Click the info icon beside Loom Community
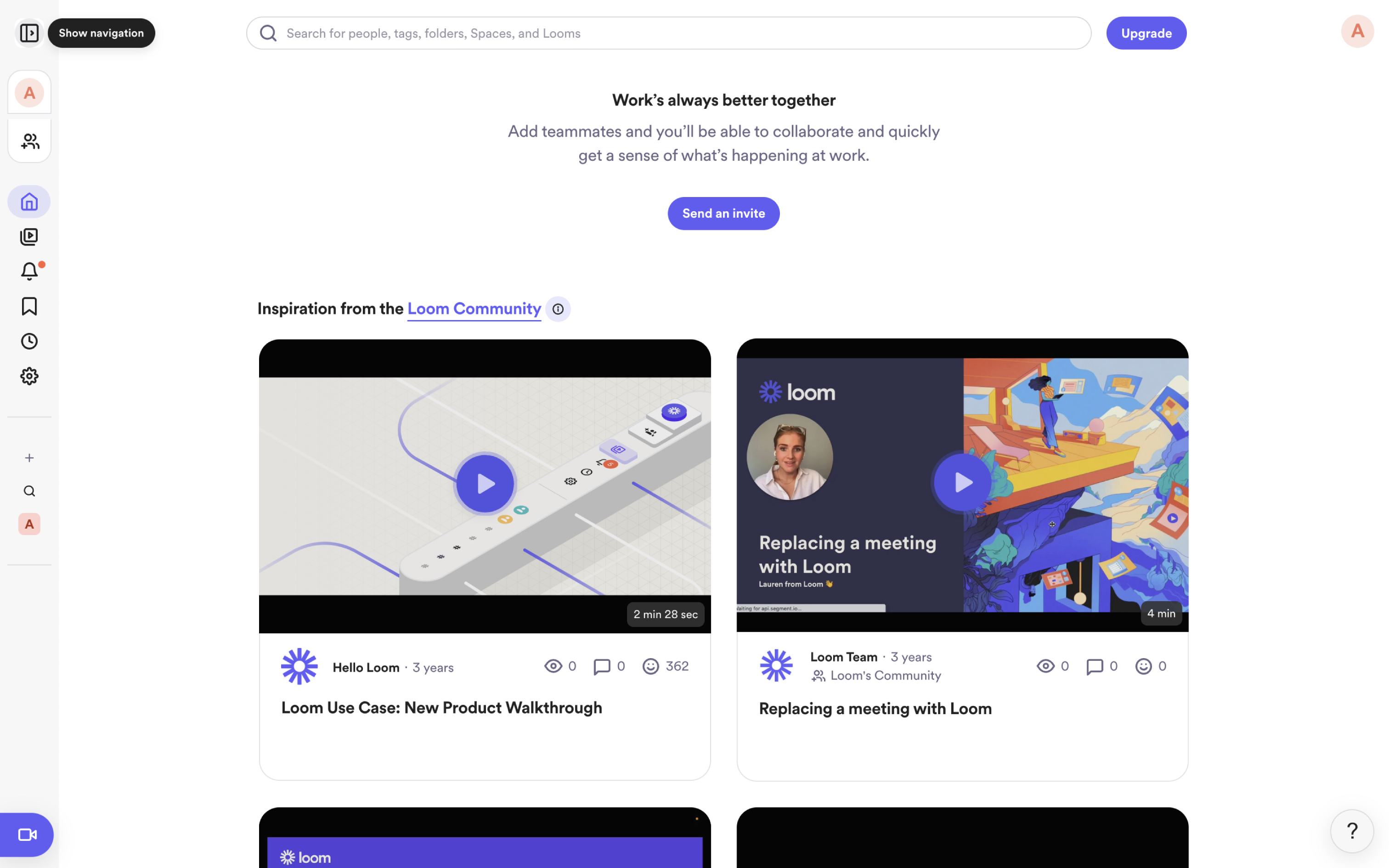 pyautogui.click(x=558, y=309)
